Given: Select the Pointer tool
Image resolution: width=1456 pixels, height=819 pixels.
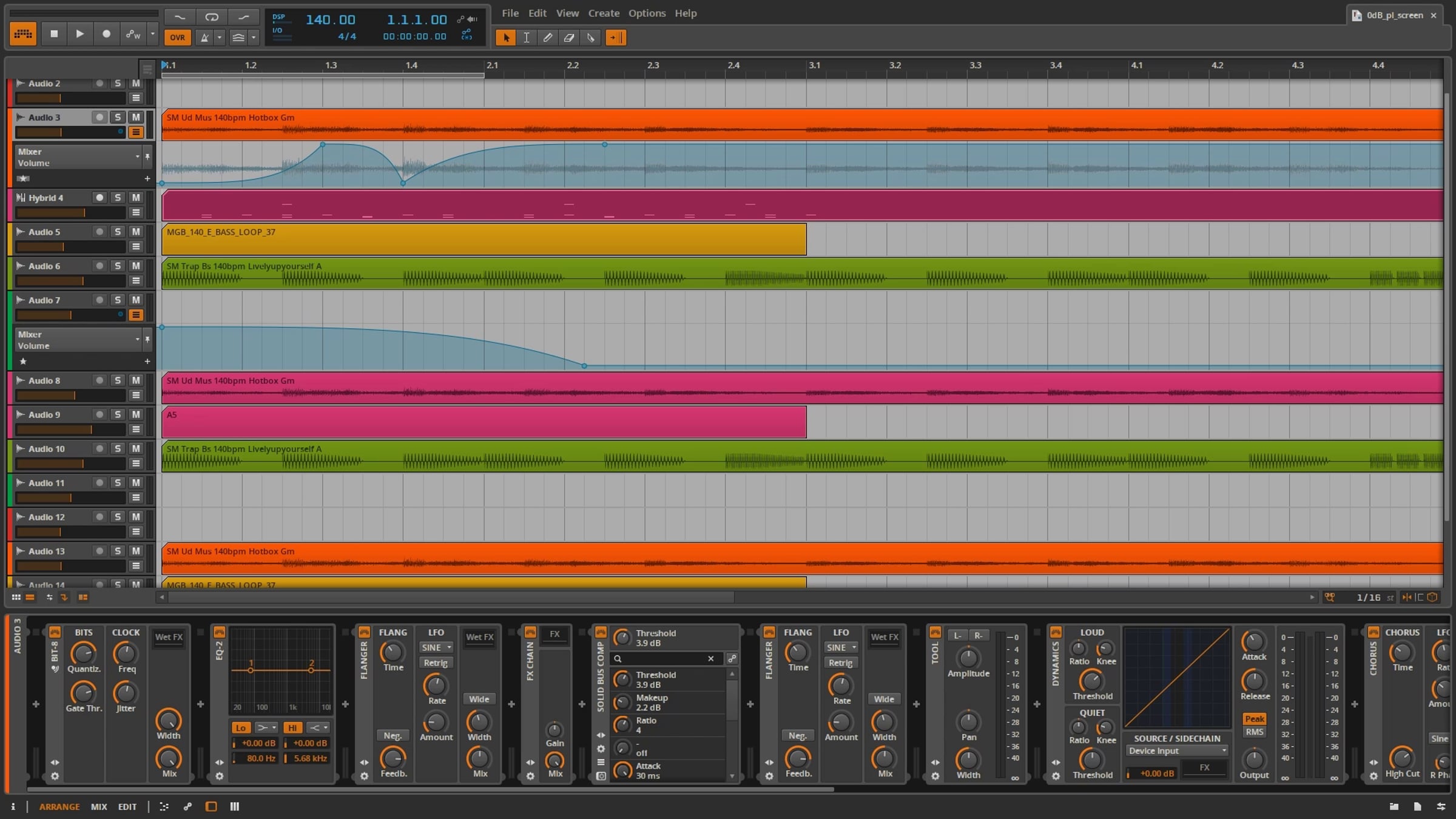Looking at the screenshot, I should (x=506, y=38).
